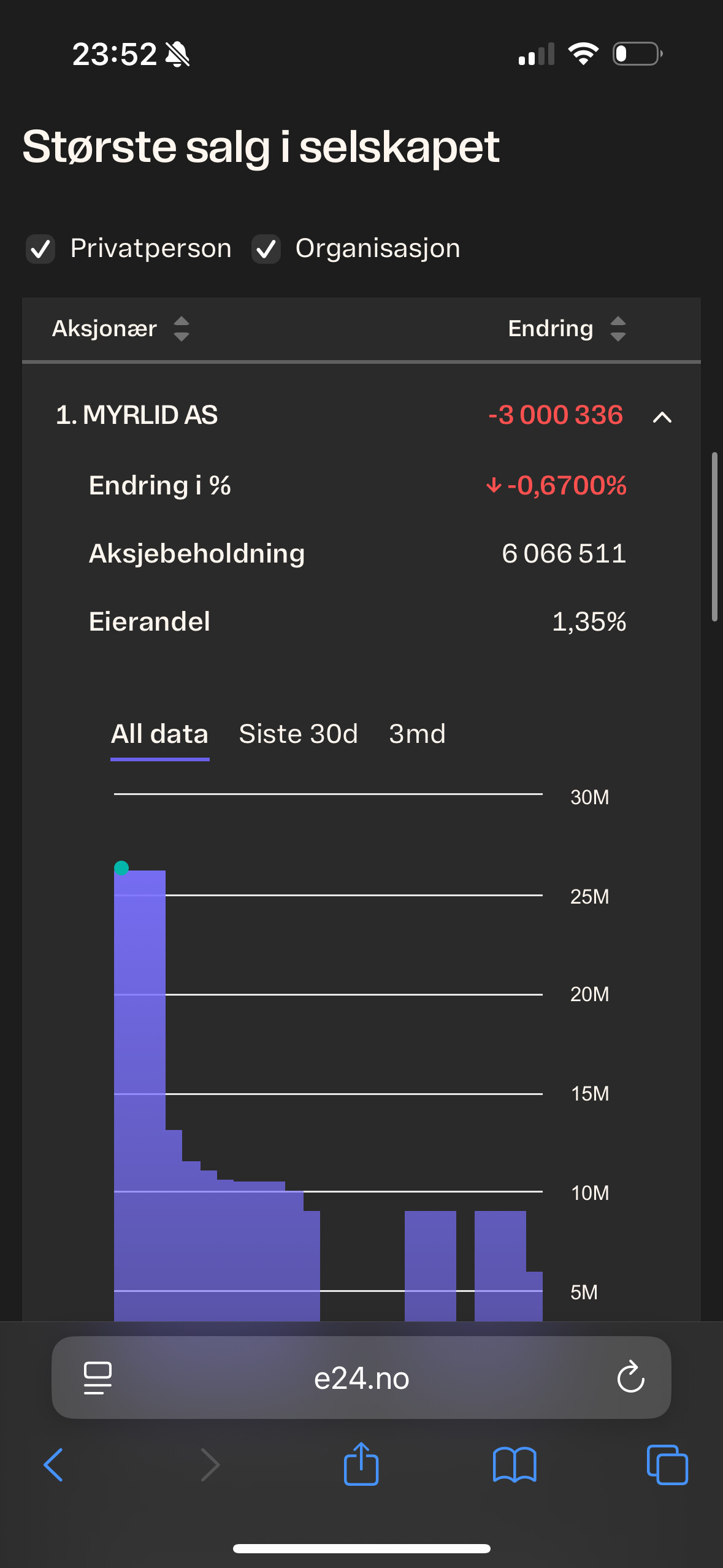Viewport: 723px width, 1568px height.
Task: Uncheck the Privatperson checkbox
Action: click(x=40, y=249)
